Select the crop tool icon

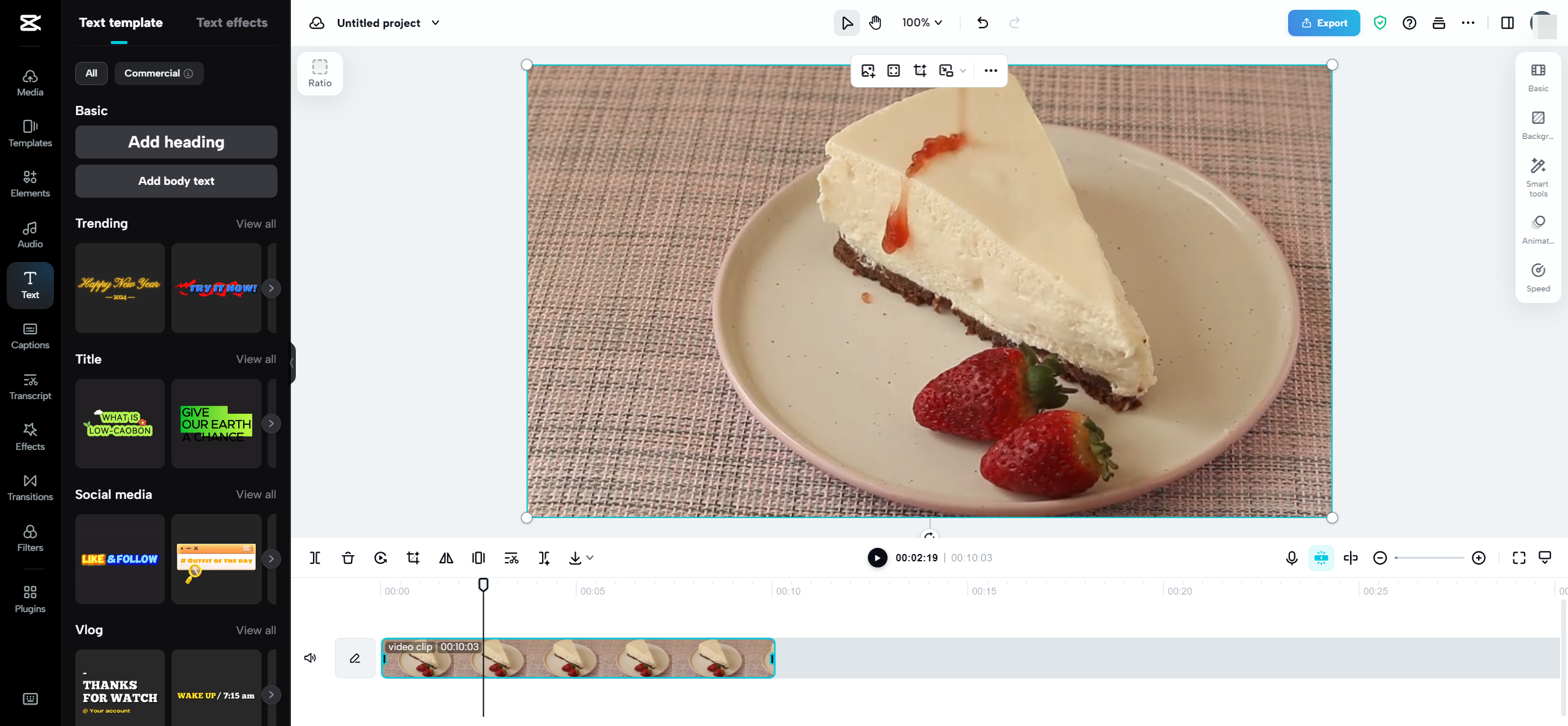pos(413,558)
